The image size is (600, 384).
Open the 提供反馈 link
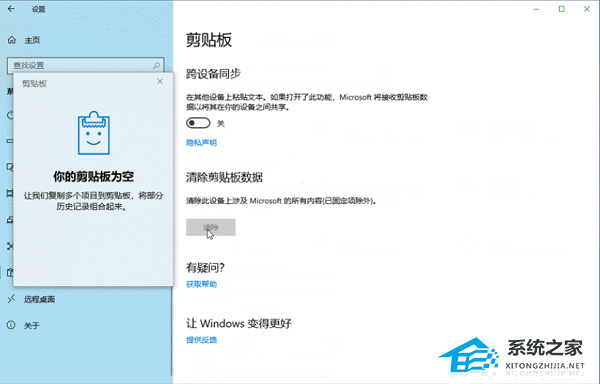click(201, 340)
